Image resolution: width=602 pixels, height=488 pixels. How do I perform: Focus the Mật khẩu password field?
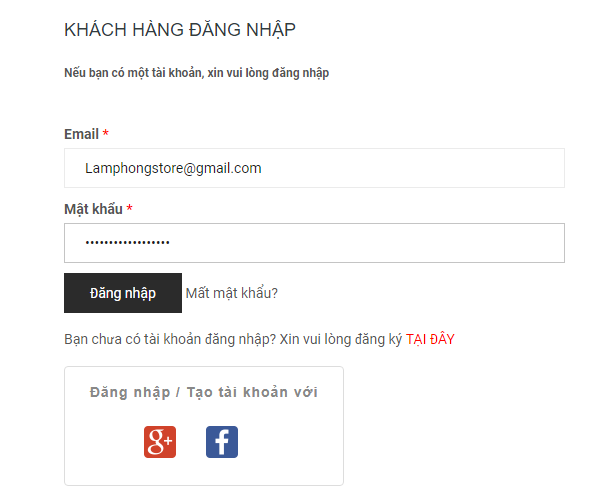click(314, 243)
